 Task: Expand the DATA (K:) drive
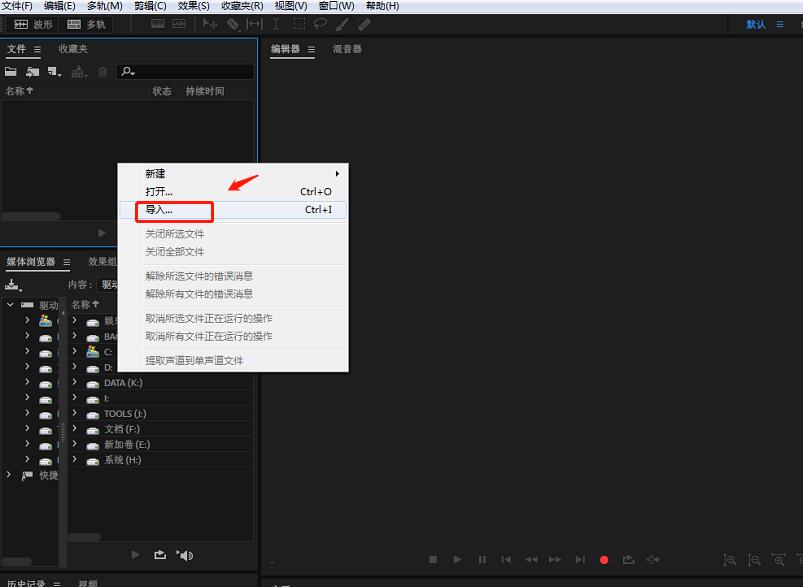coord(74,382)
